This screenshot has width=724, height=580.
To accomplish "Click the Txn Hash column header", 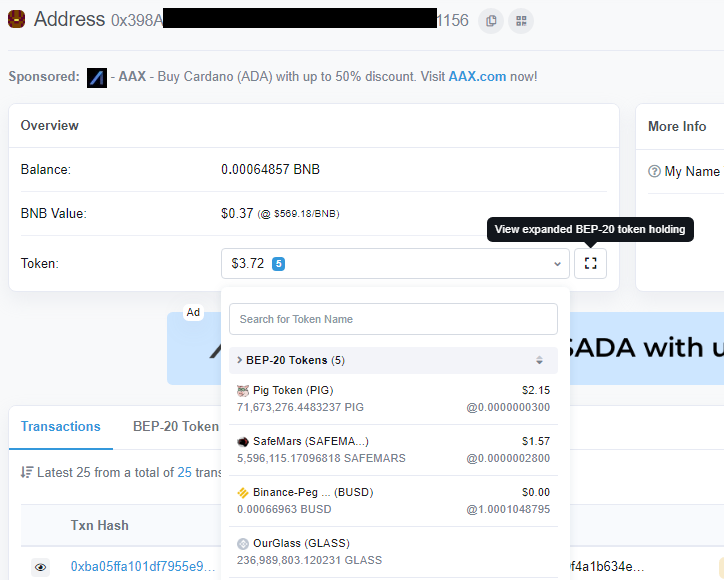I will 99,526.
